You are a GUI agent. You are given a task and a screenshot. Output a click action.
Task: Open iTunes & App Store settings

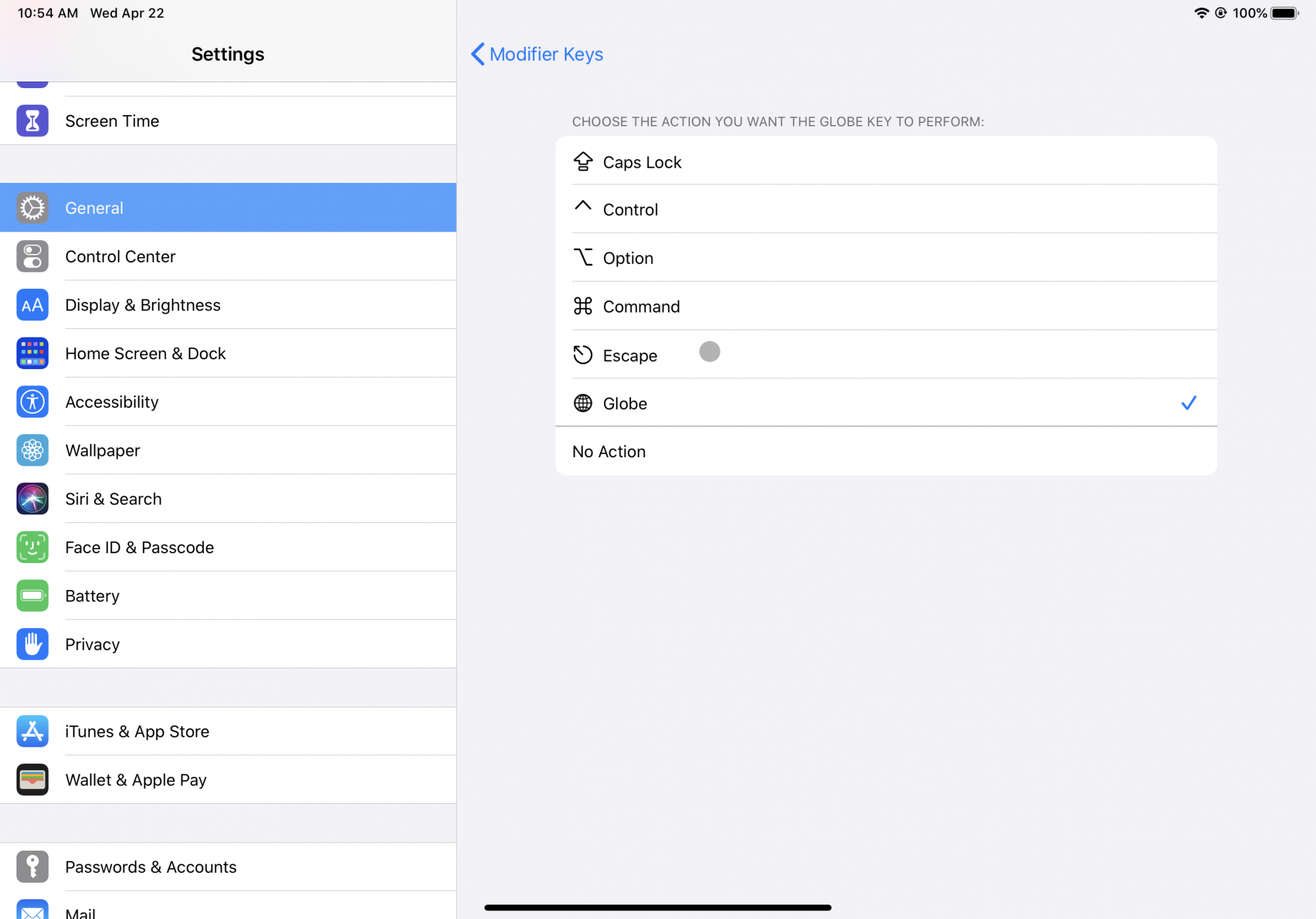pyautogui.click(x=228, y=732)
